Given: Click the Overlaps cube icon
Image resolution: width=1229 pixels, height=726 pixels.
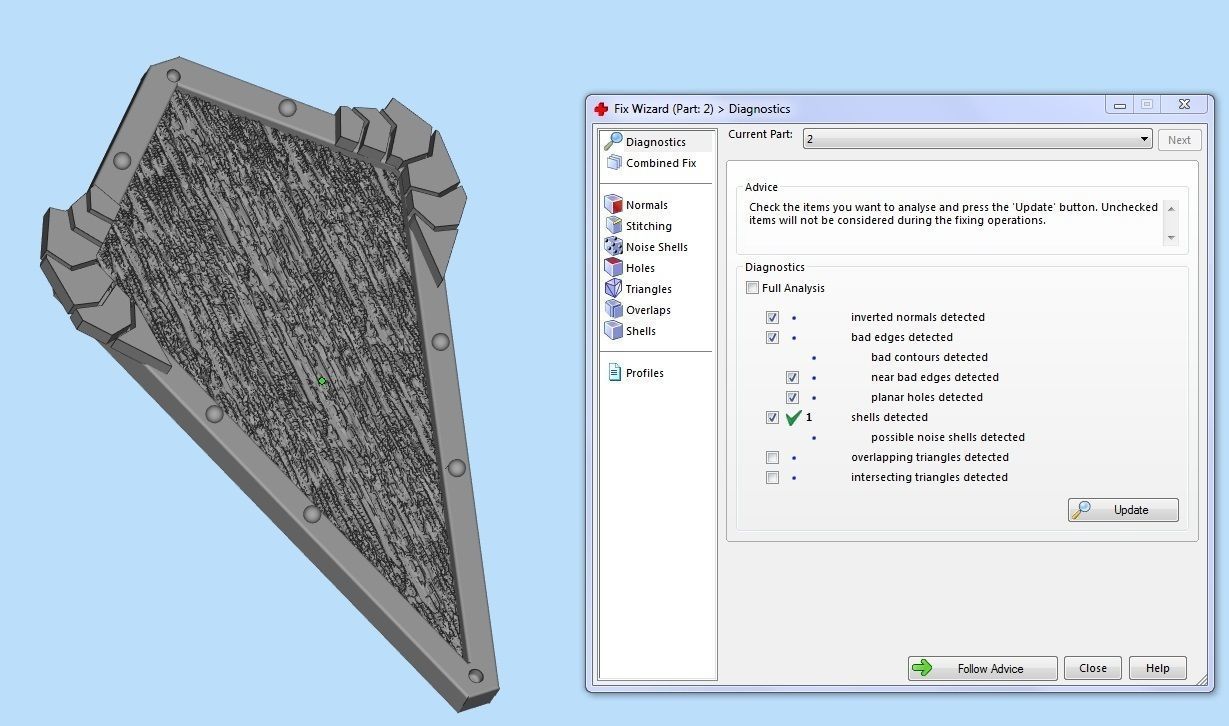Looking at the screenshot, I should click(x=614, y=310).
